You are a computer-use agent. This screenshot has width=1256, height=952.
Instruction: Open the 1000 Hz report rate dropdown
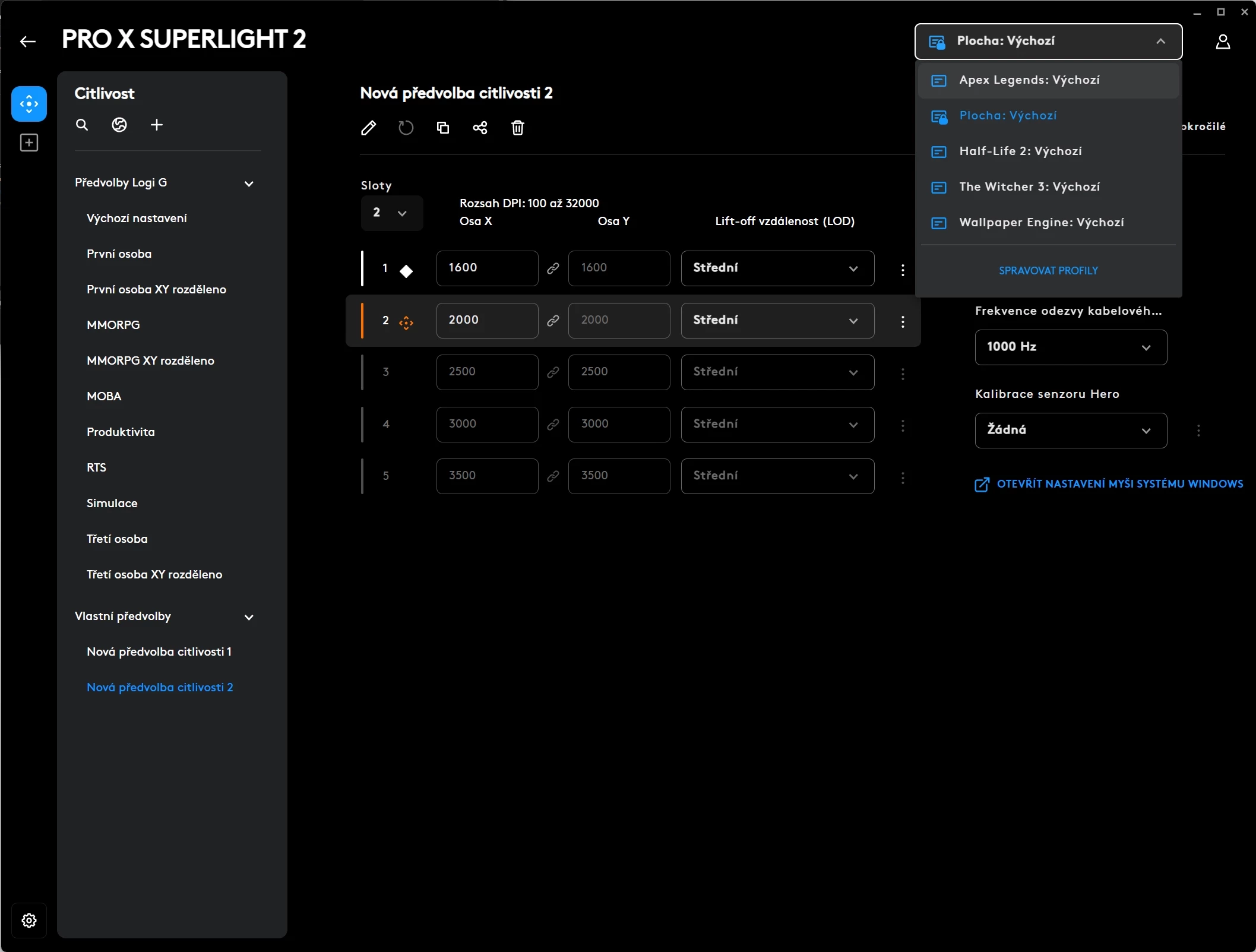coord(1071,347)
